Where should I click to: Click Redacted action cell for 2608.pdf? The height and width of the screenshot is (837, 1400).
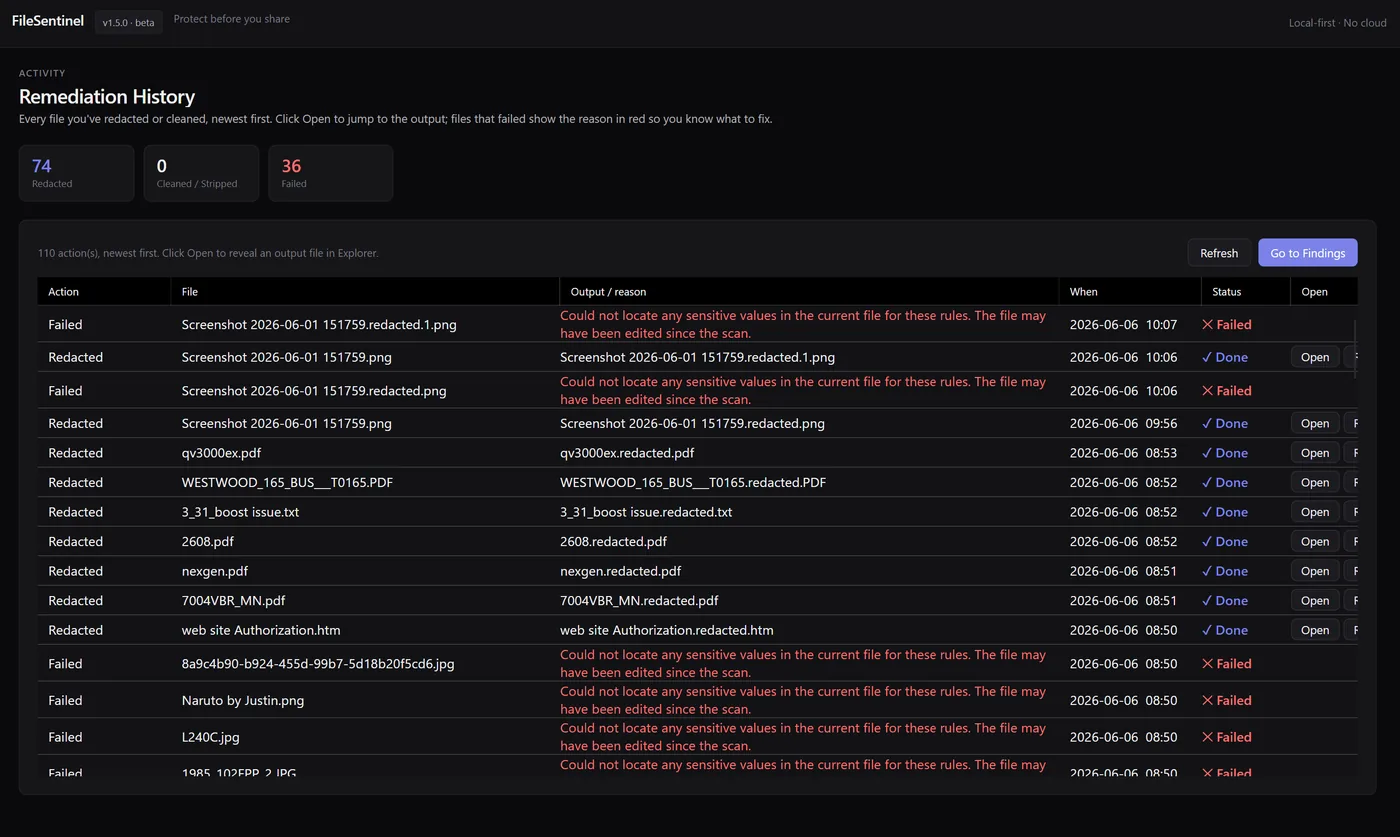click(75, 541)
